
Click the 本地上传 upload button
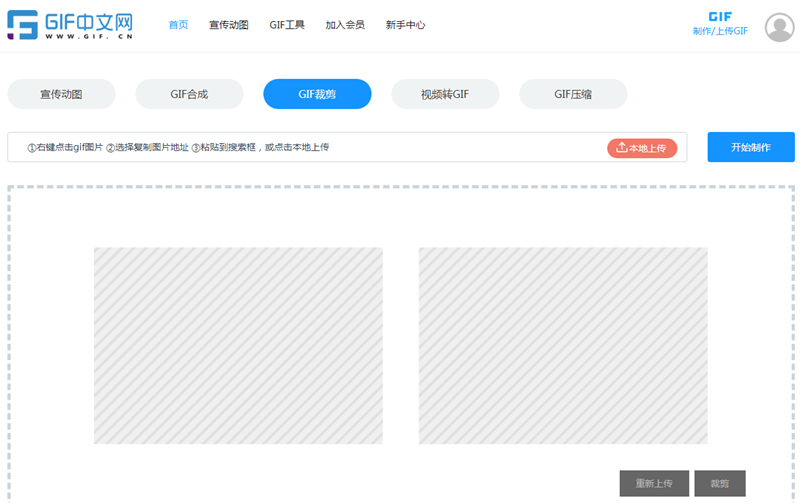click(x=642, y=148)
